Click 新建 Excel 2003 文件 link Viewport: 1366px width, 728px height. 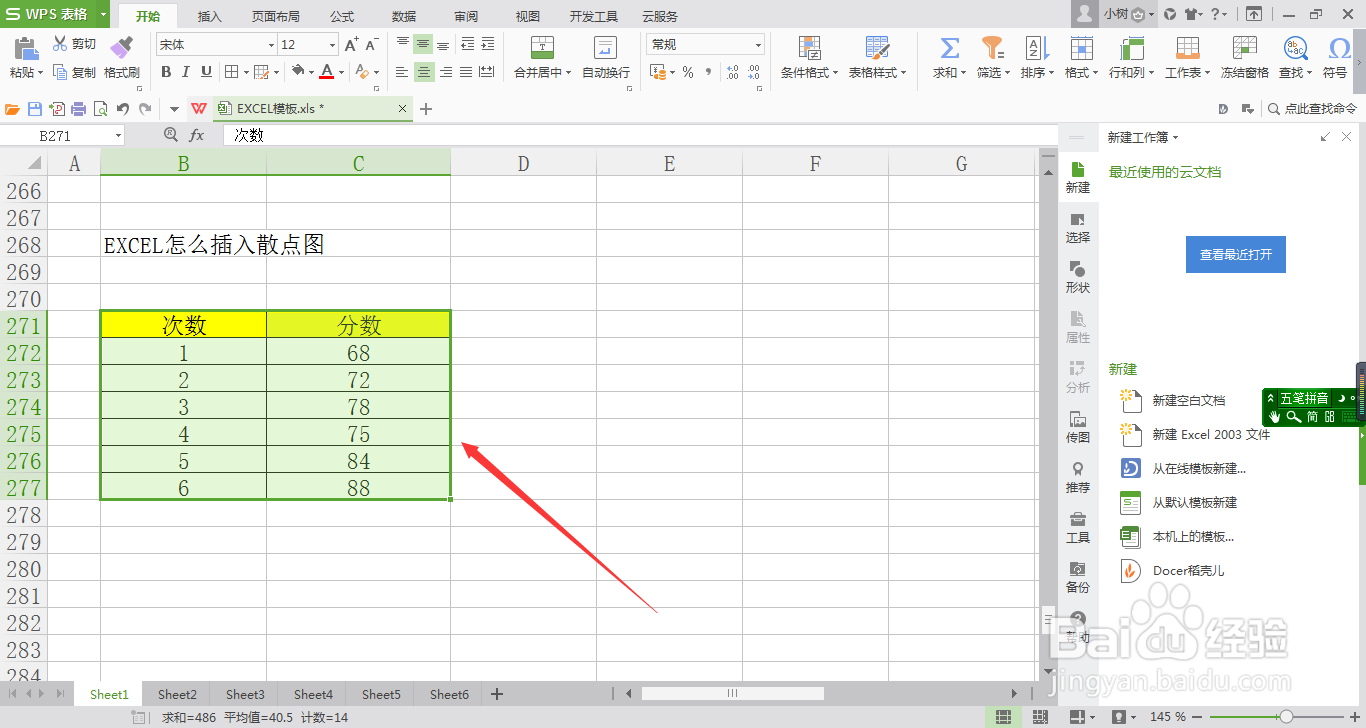pyautogui.click(x=1211, y=435)
